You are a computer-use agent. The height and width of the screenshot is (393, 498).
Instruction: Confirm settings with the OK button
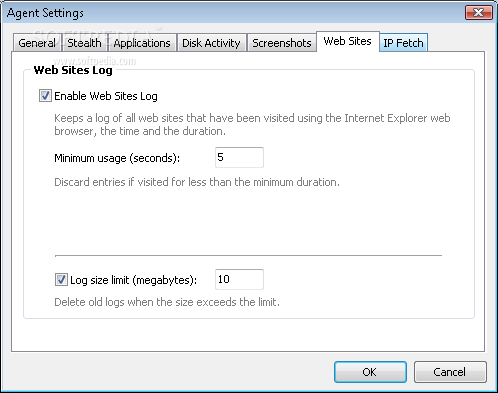click(370, 372)
